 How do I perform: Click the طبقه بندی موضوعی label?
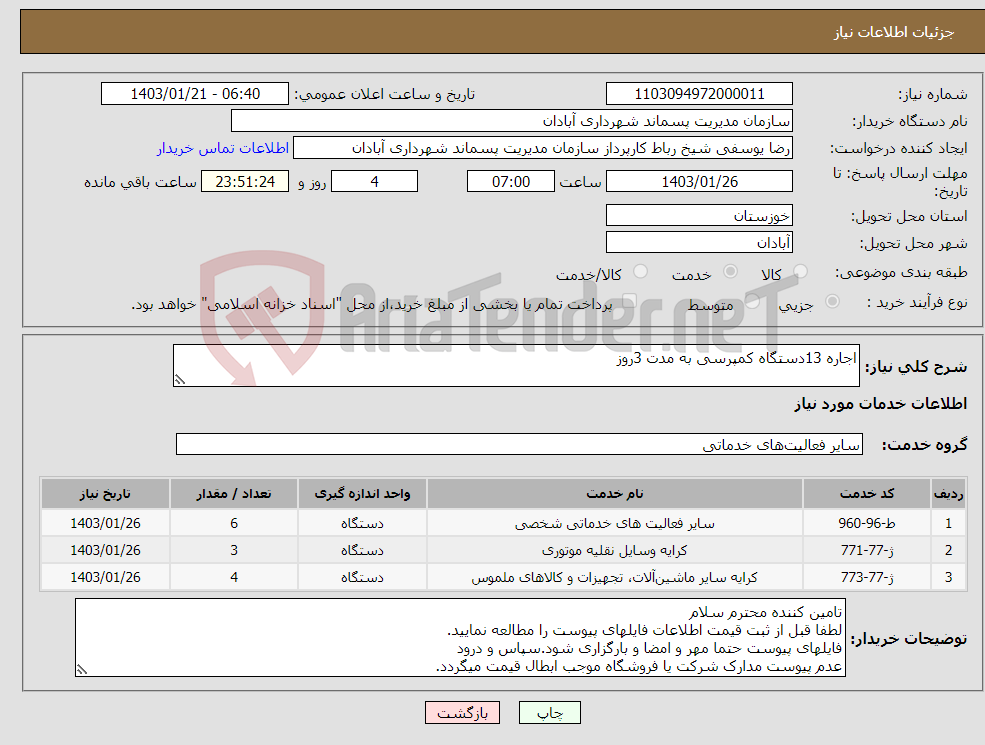[901, 272]
